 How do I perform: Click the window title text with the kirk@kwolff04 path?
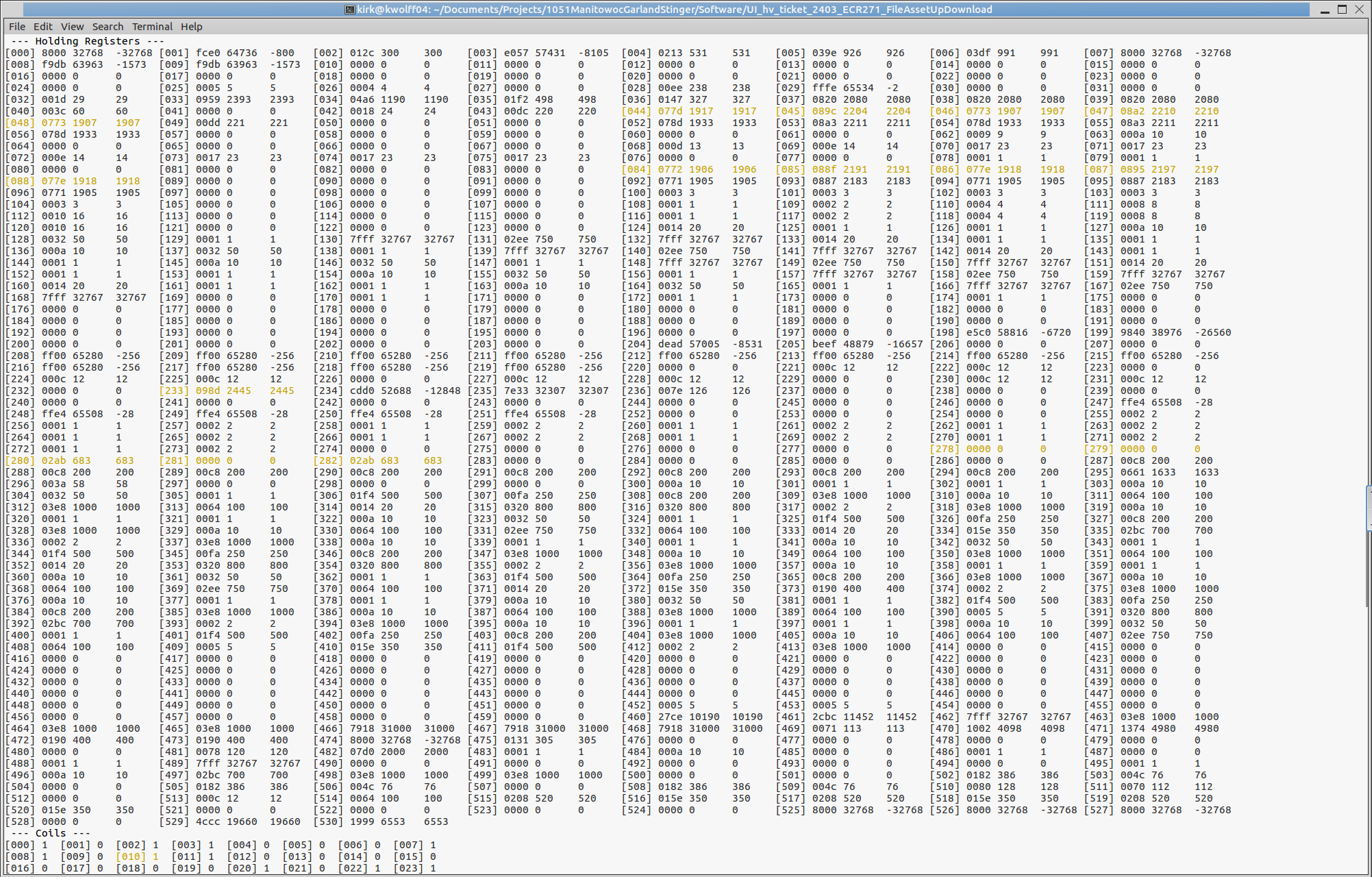(x=675, y=10)
